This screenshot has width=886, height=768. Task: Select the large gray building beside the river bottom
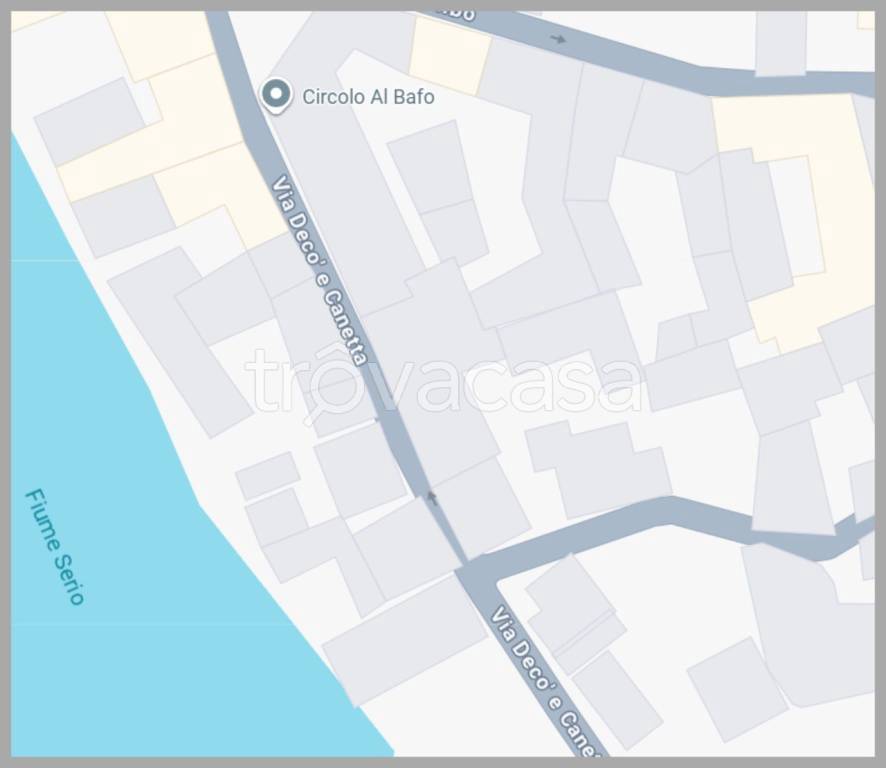point(405,640)
